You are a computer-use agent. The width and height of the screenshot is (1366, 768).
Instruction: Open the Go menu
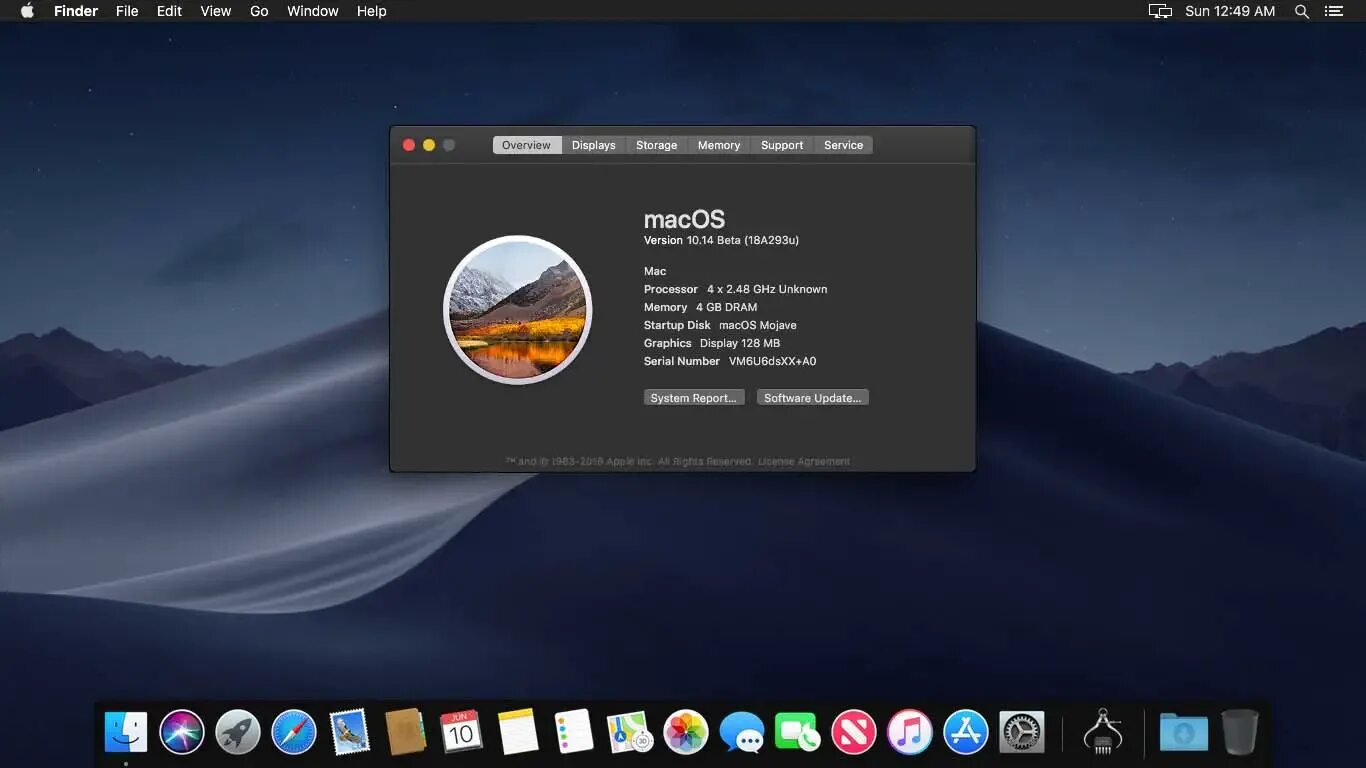click(x=259, y=11)
